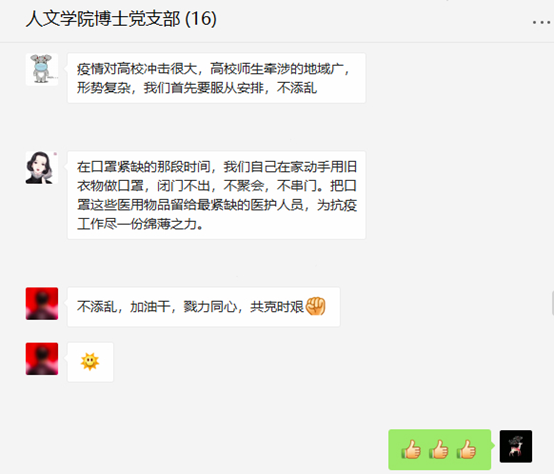Click the red blurred avatar beside 不添乱 message
The height and width of the screenshot is (474, 554).
[42, 303]
